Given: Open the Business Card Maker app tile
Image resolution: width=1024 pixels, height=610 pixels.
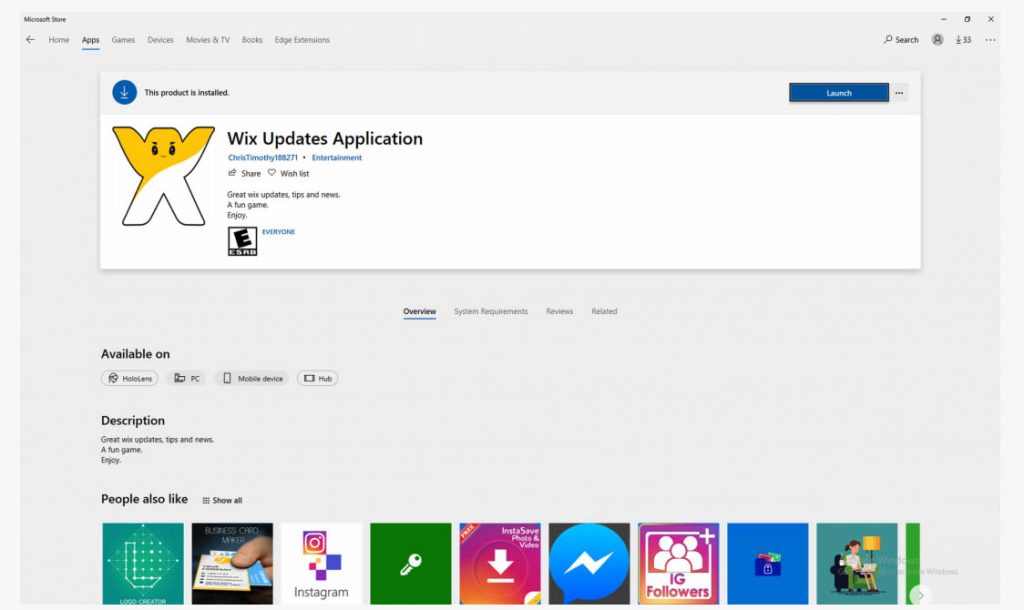Looking at the screenshot, I should click(232, 563).
